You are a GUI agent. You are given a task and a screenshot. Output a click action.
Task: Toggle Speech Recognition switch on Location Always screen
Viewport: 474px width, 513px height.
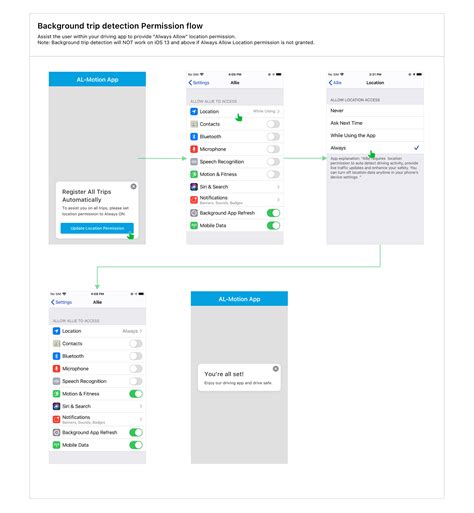tap(136, 381)
